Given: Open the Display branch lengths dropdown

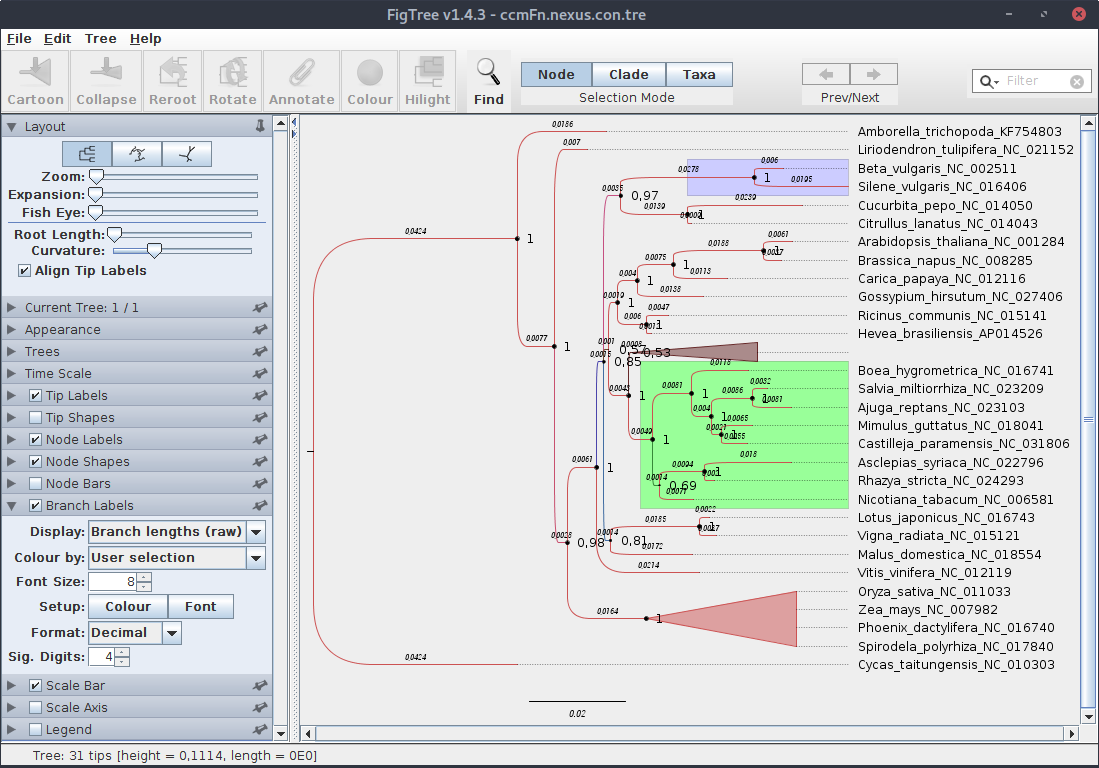Looking at the screenshot, I should (x=177, y=532).
